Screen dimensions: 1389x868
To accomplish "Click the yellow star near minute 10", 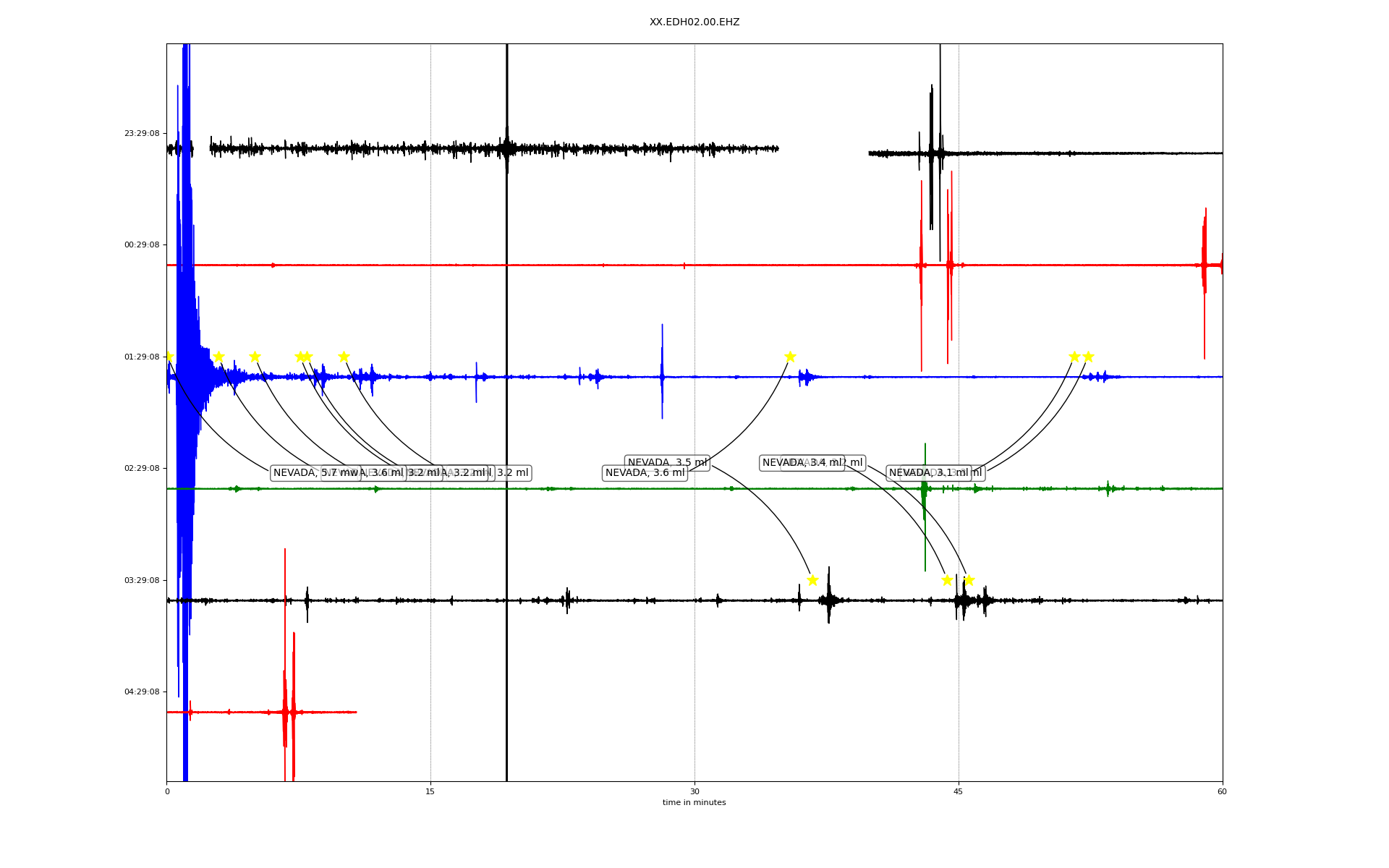I will click(x=344, y=357).
